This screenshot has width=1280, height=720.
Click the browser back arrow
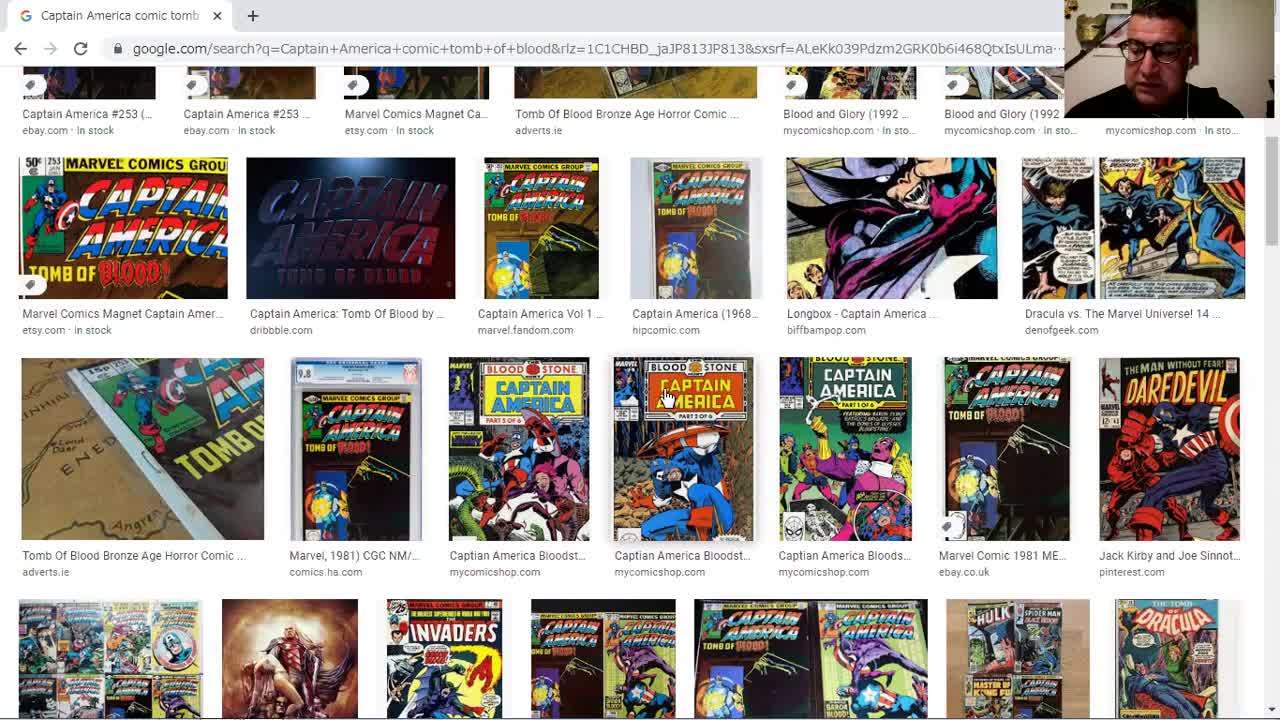20,48
